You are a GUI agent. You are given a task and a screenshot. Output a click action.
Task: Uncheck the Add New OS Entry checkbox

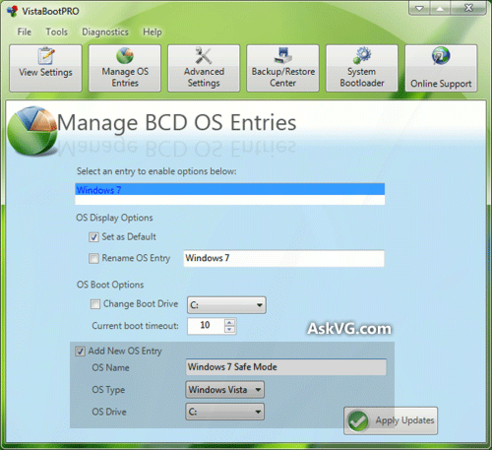pos(80,351)
